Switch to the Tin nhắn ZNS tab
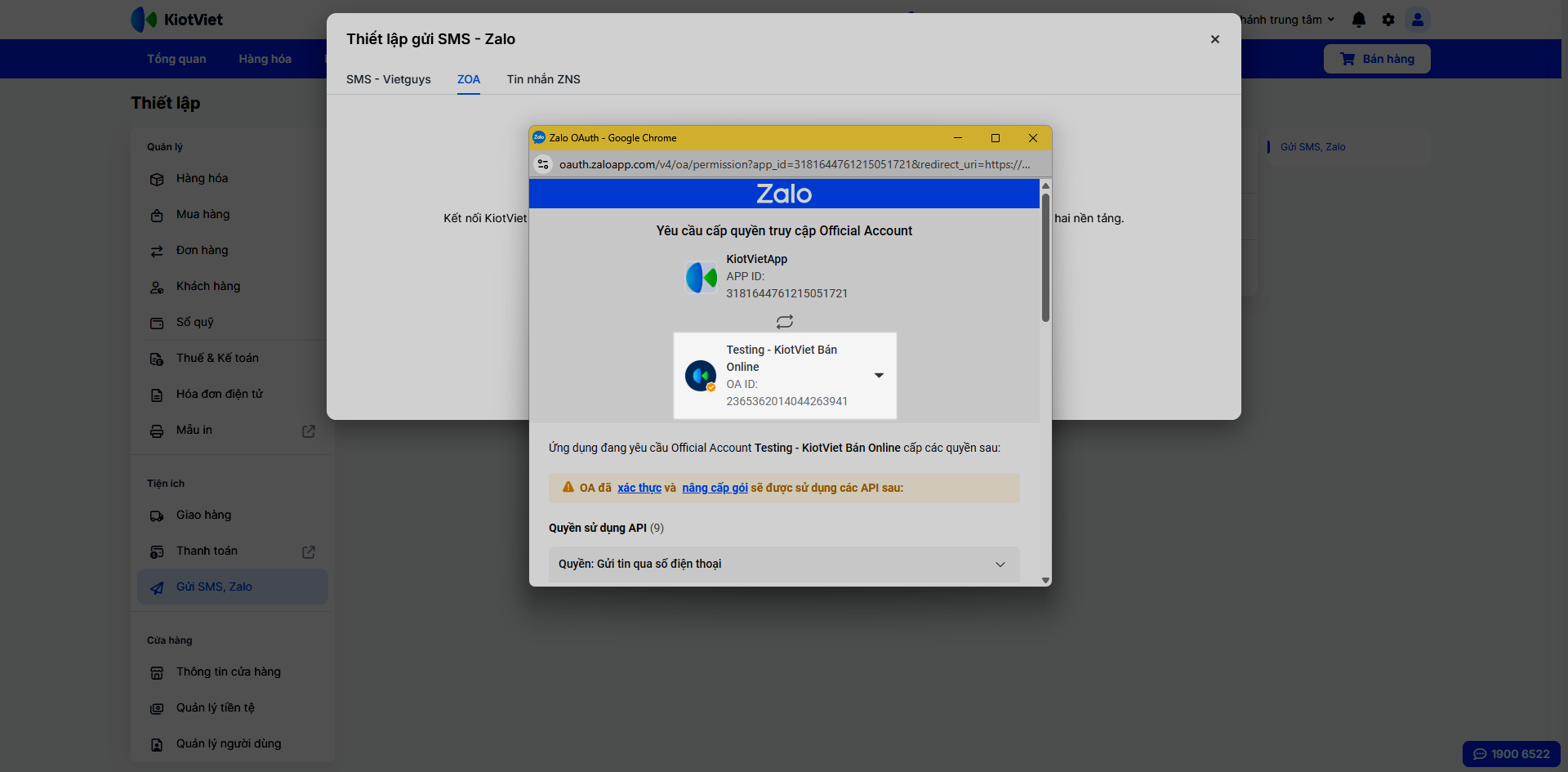1568x772 pixels. point(543,79)
